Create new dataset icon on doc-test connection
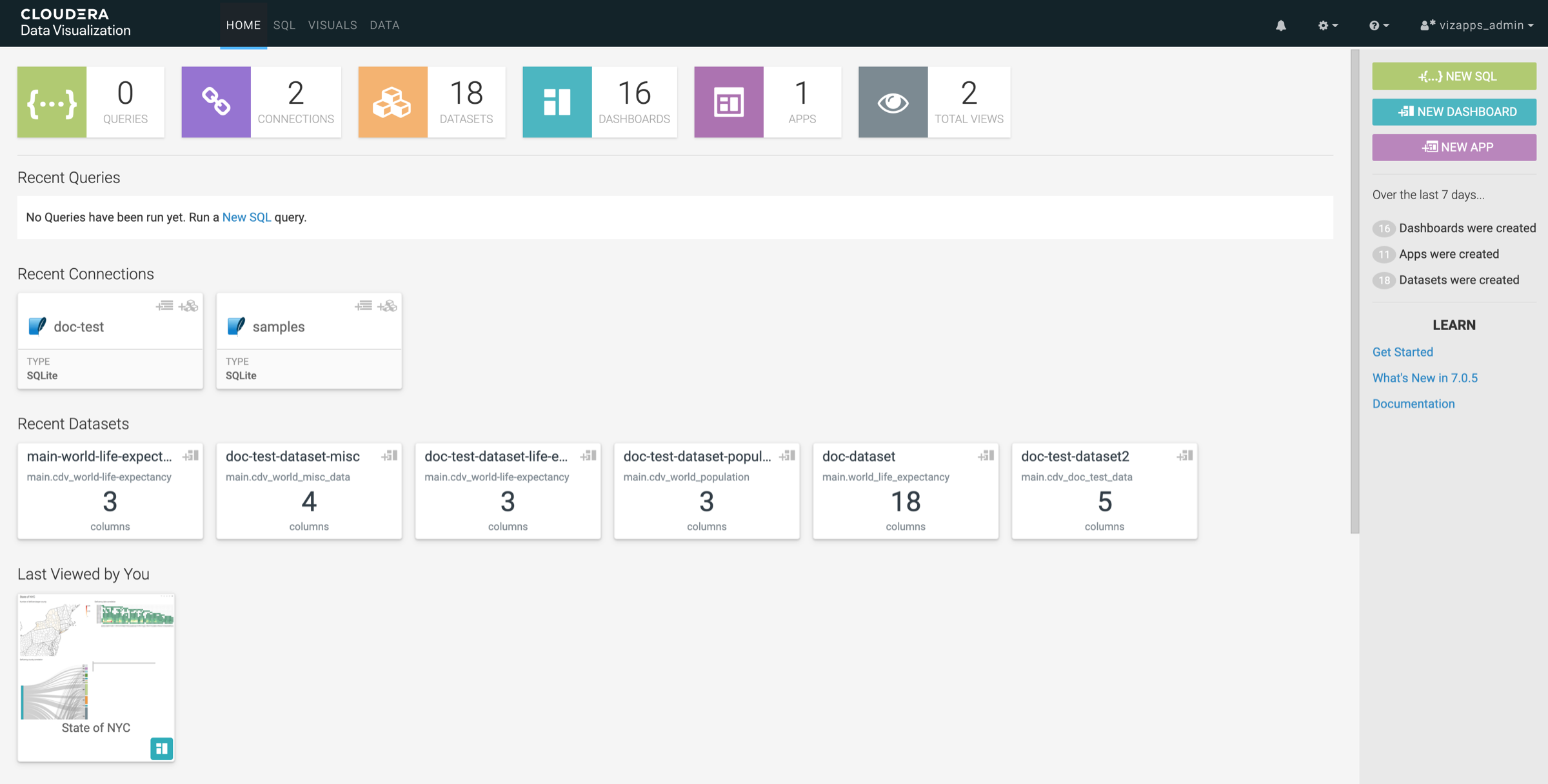1548x784 pixels. point(188,306)
